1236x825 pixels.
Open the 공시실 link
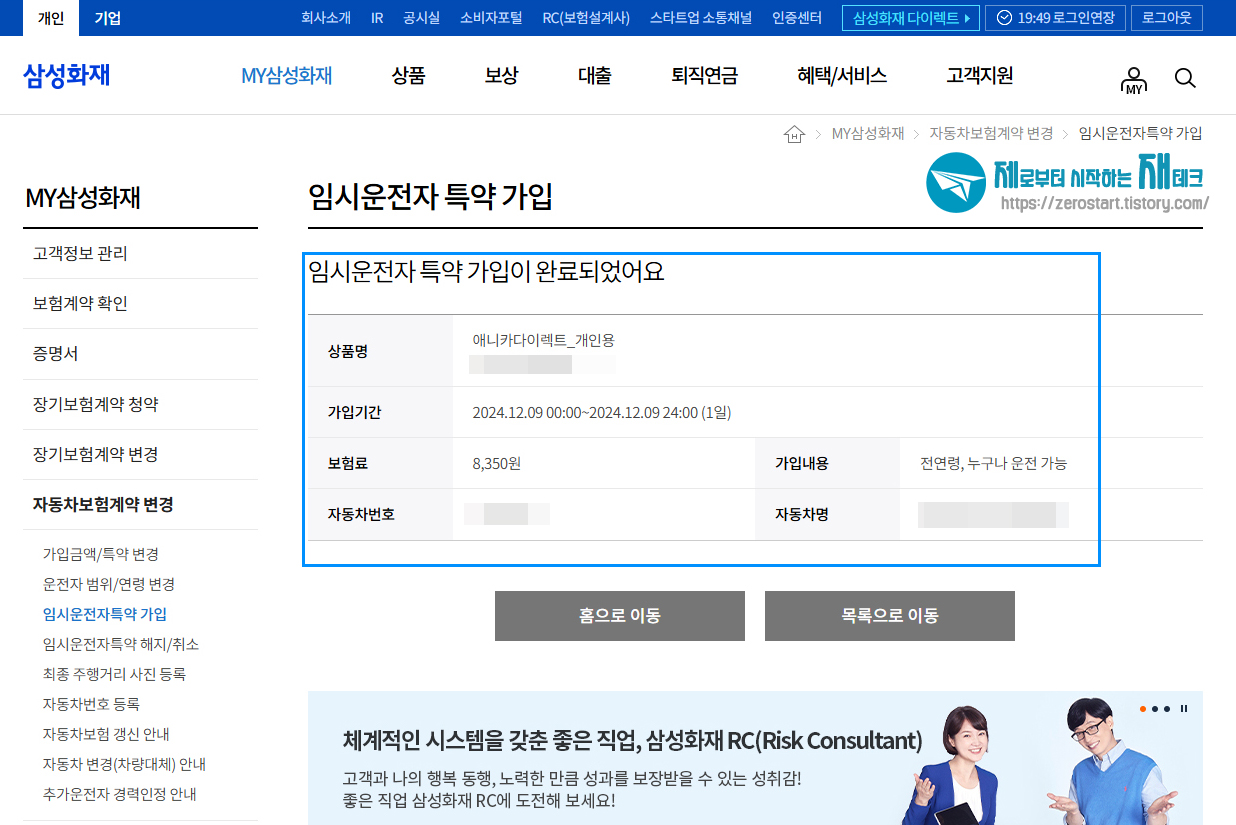coord(422,18)
